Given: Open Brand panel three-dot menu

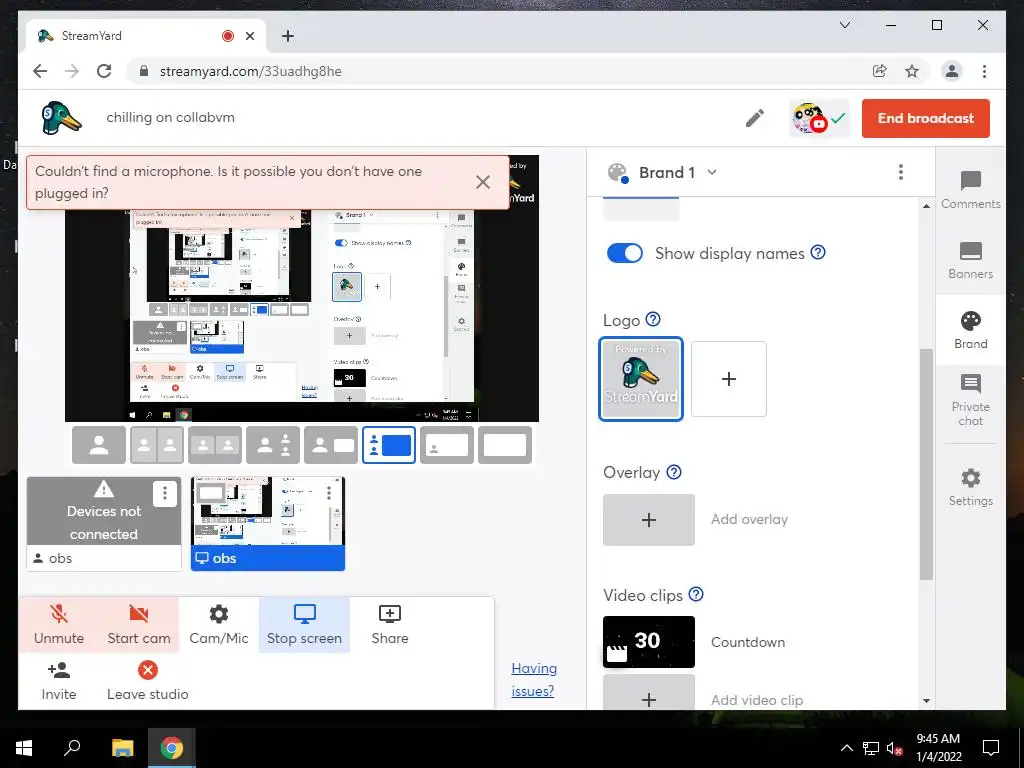Looking at the screenshot, I should tap(901, 172).
